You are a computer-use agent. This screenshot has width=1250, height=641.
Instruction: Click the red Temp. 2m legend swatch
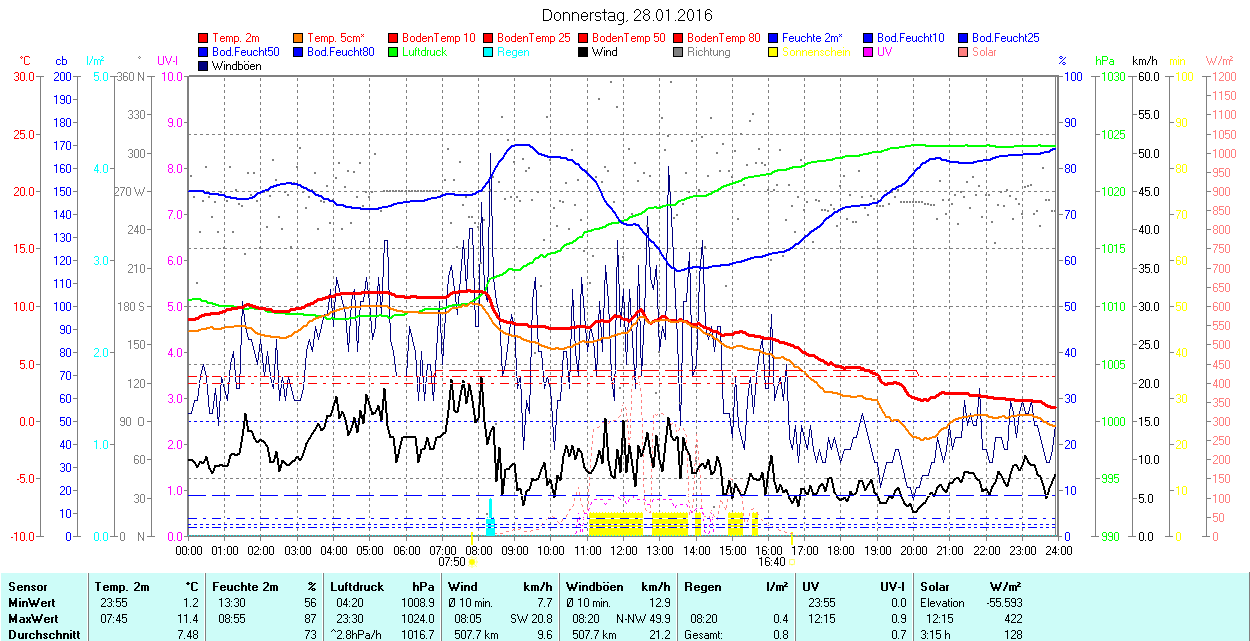(x=204, y=38)
